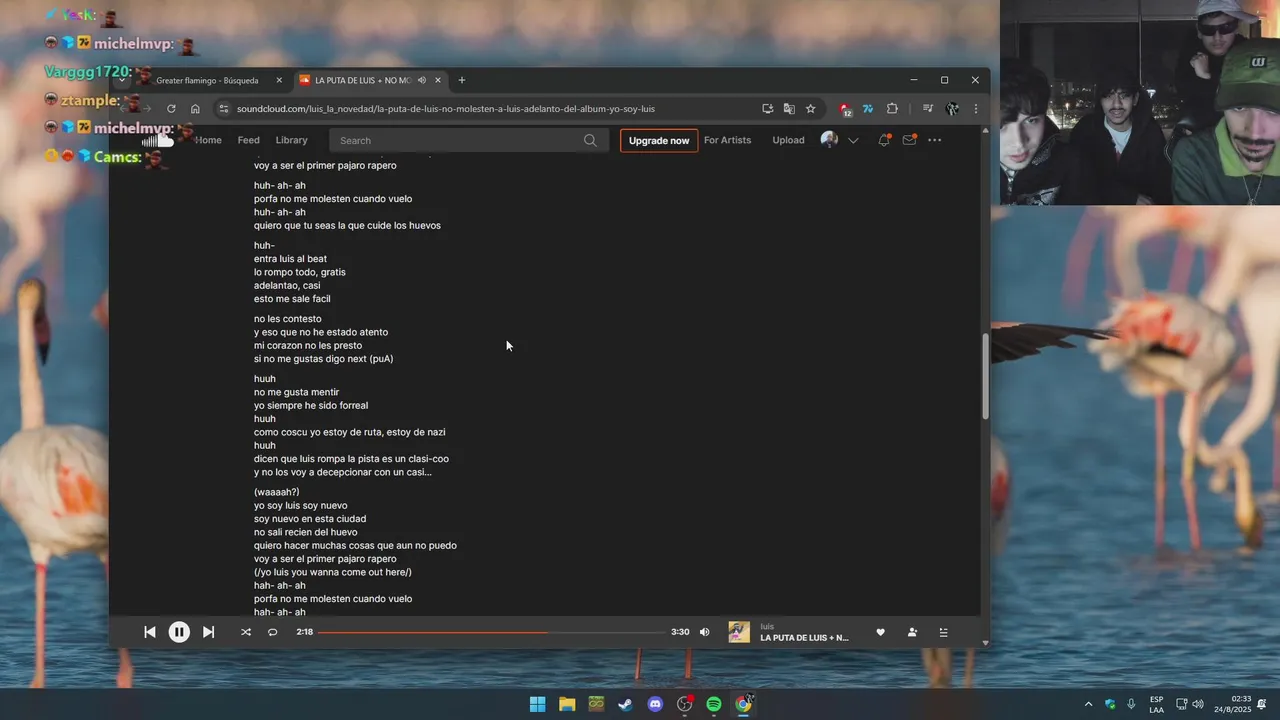Open the ESP LAA language switcher
This screenshot has width=1280, height=720.
(1156, 704)
